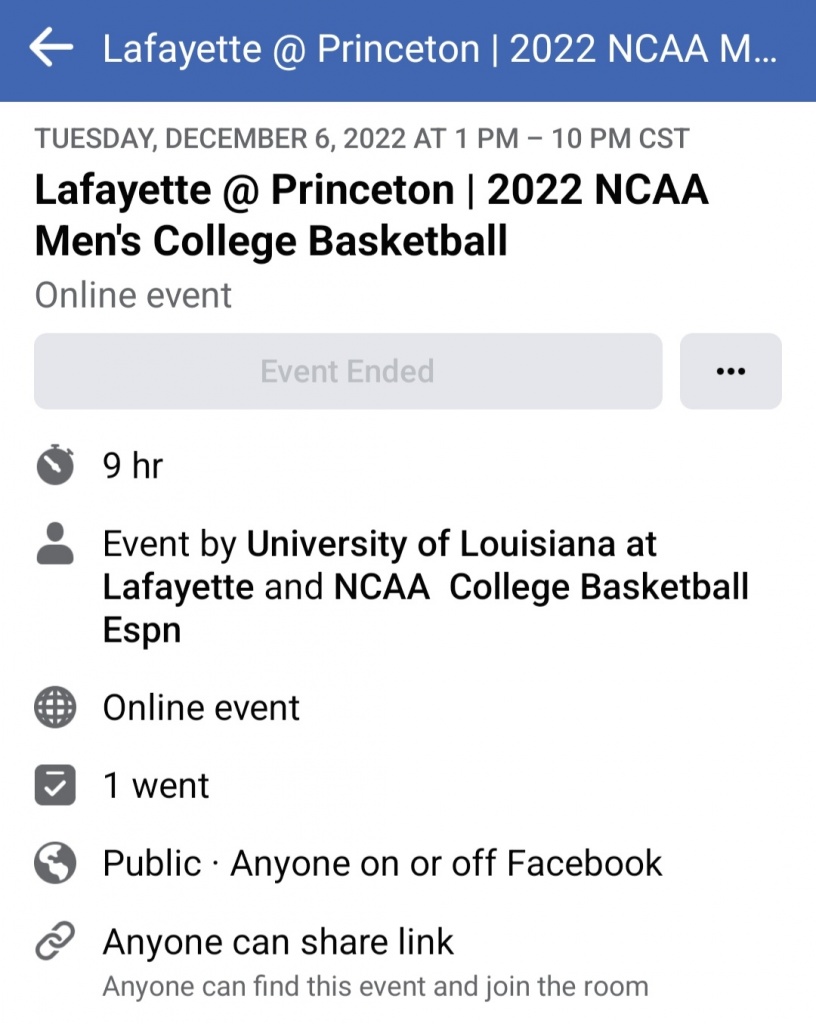Tap the '9 hr' duration text
816x1024 pixels.
(132, 465)
